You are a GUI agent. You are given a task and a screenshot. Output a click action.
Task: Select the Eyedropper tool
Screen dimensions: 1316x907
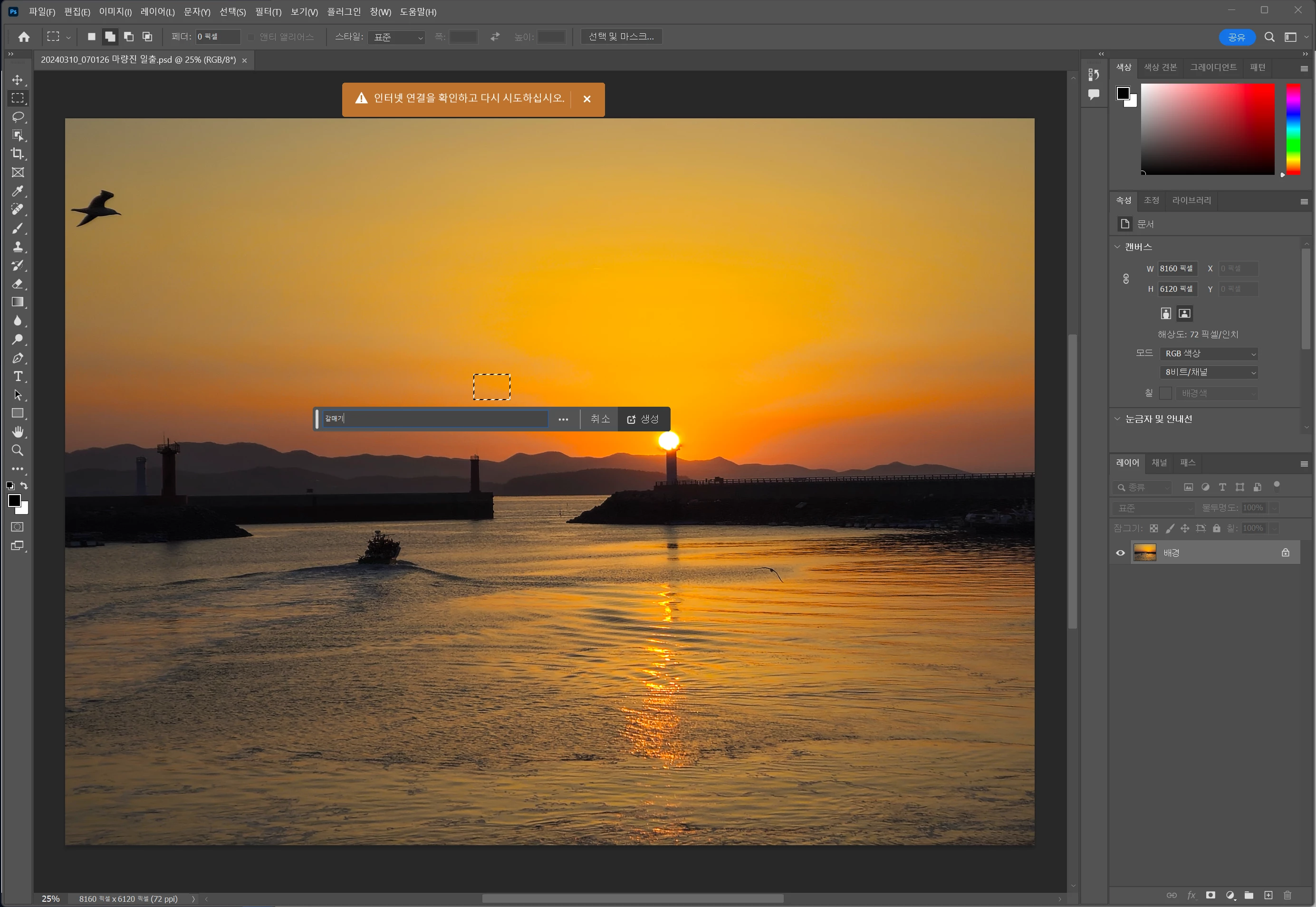point(18,191)
